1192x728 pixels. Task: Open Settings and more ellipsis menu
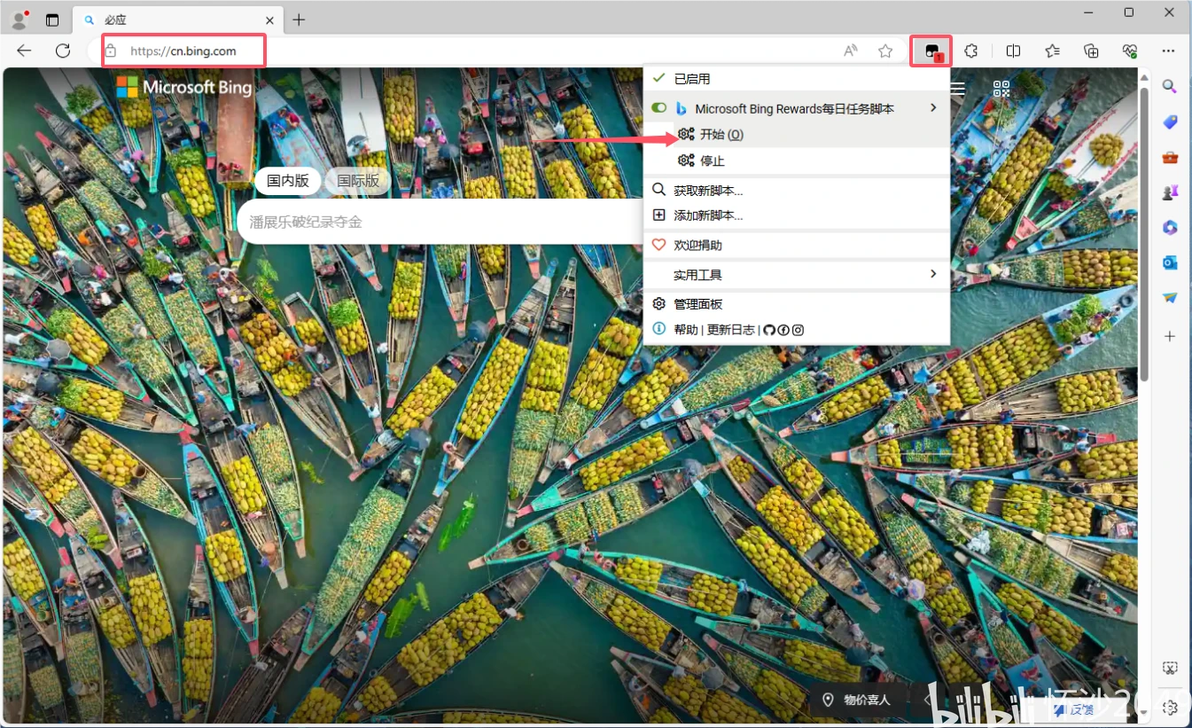point(1168,51)
